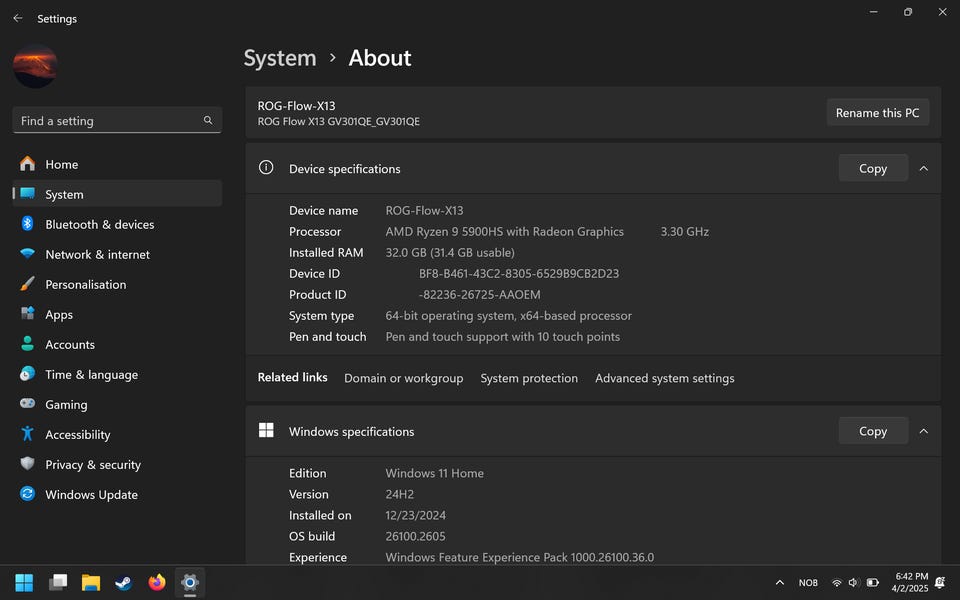Go to Accounts settings

point(117,344)
